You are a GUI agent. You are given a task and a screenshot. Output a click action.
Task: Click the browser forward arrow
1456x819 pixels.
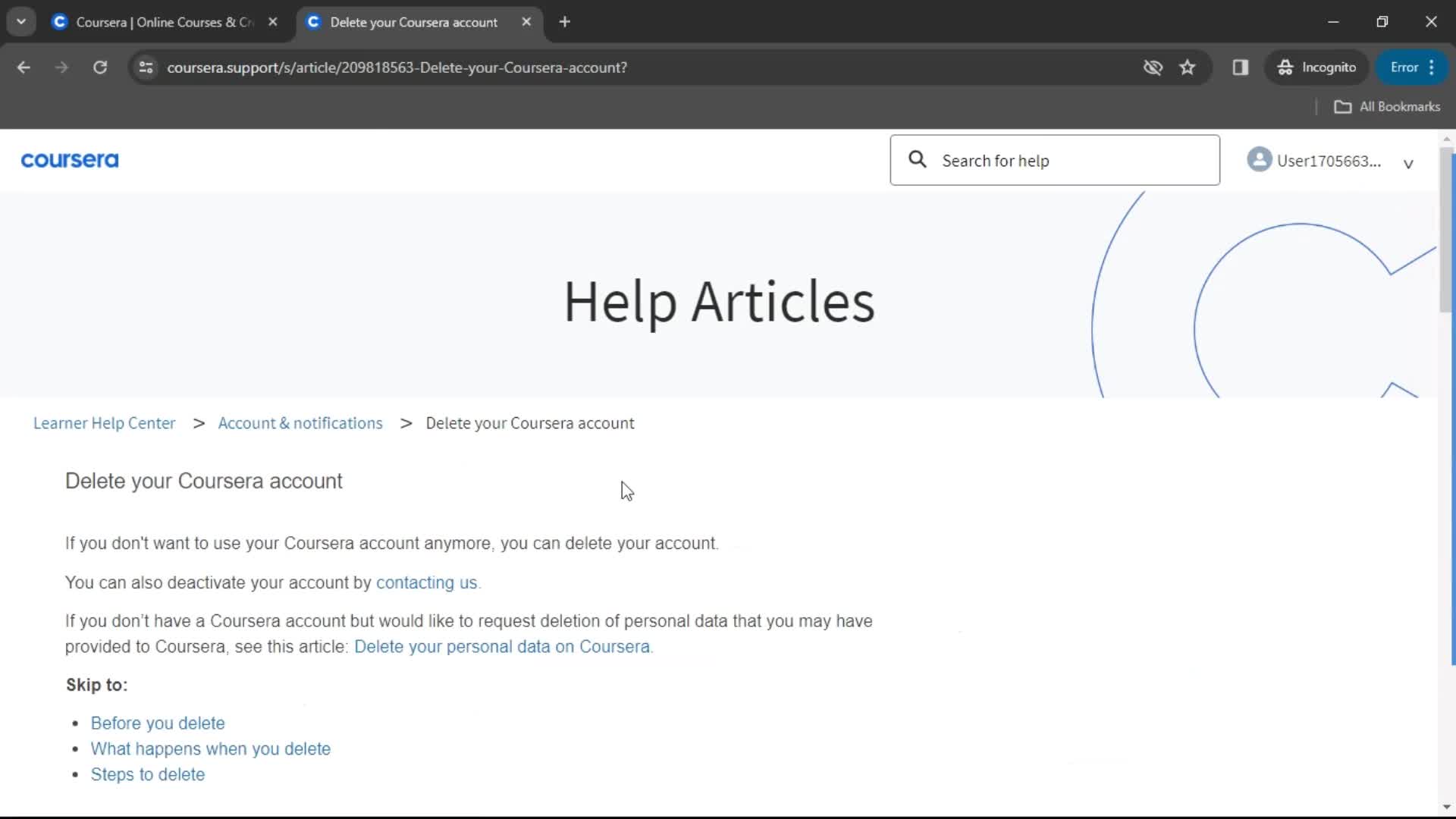(61, 67)
